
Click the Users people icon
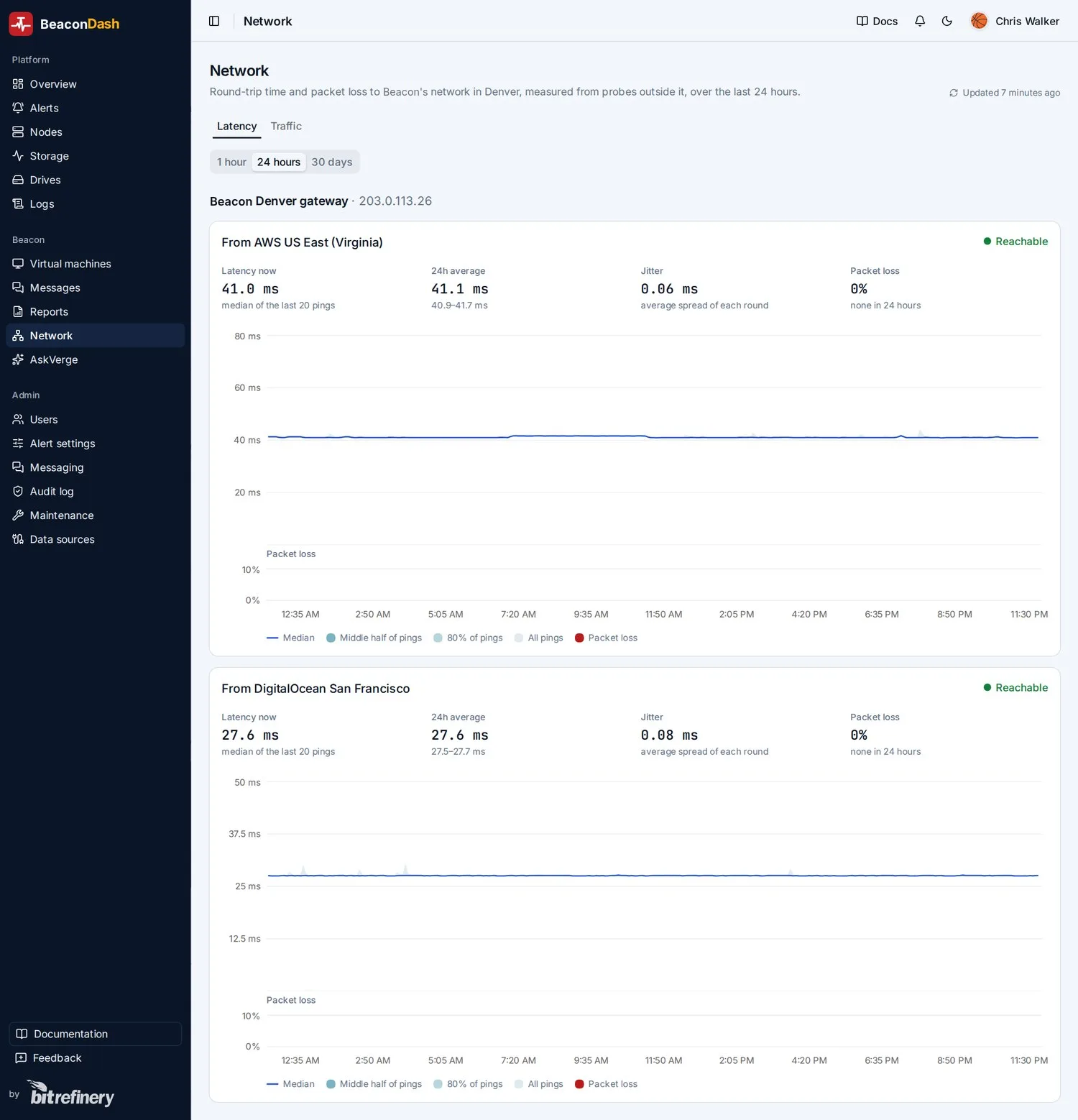pos(18,419)
